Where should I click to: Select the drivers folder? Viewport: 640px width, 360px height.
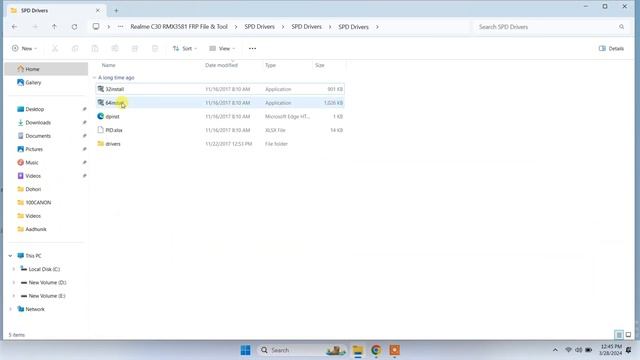click(220, 144)
